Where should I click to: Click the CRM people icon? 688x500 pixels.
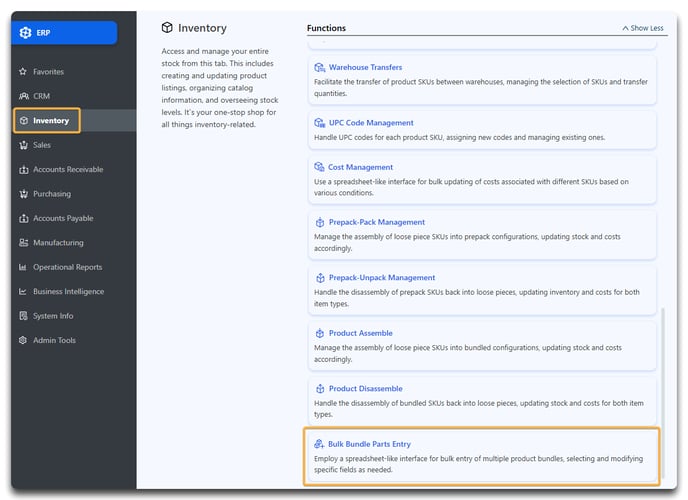coord(24,96)
